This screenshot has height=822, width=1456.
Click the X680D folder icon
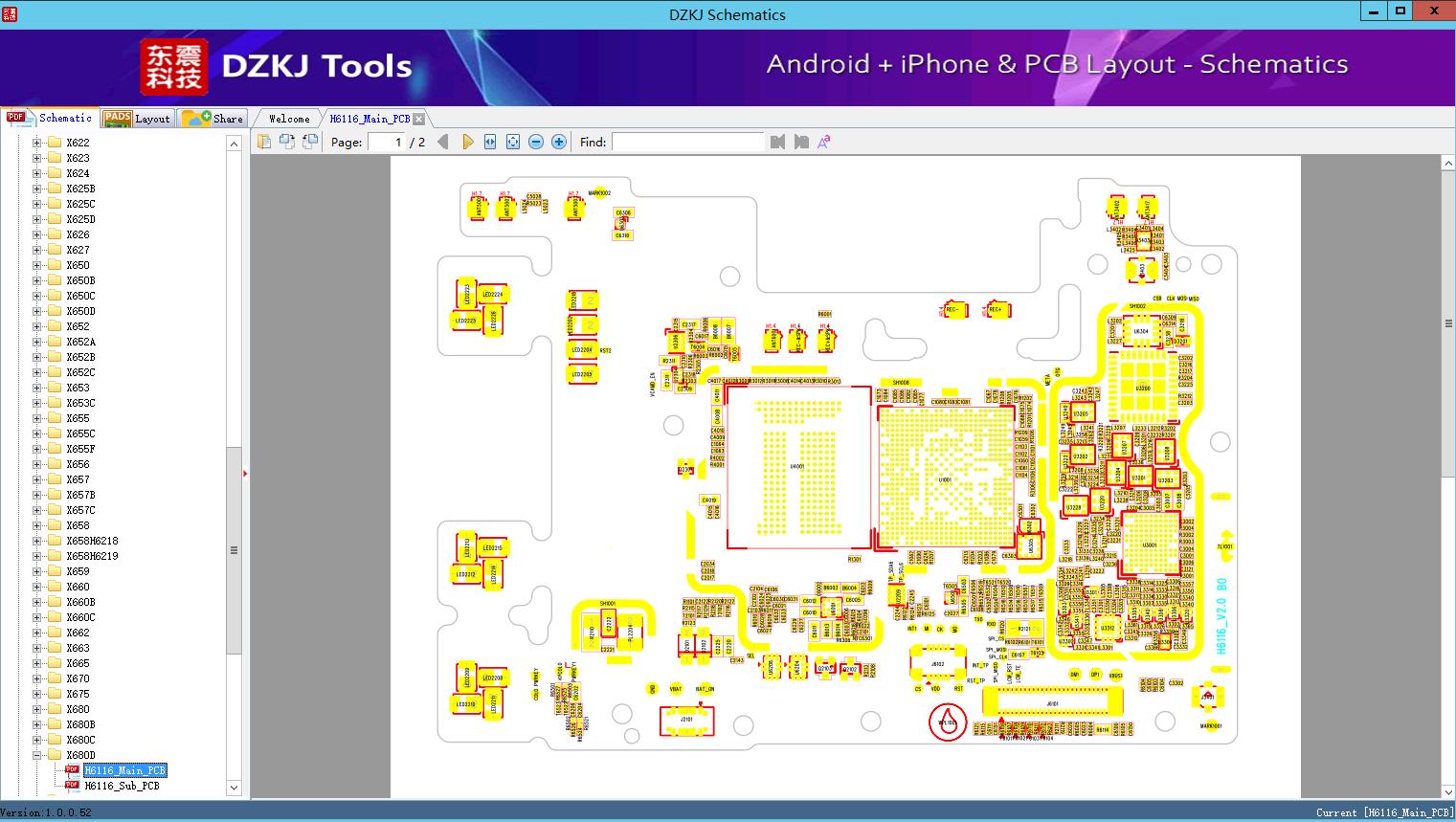point(55,755)
